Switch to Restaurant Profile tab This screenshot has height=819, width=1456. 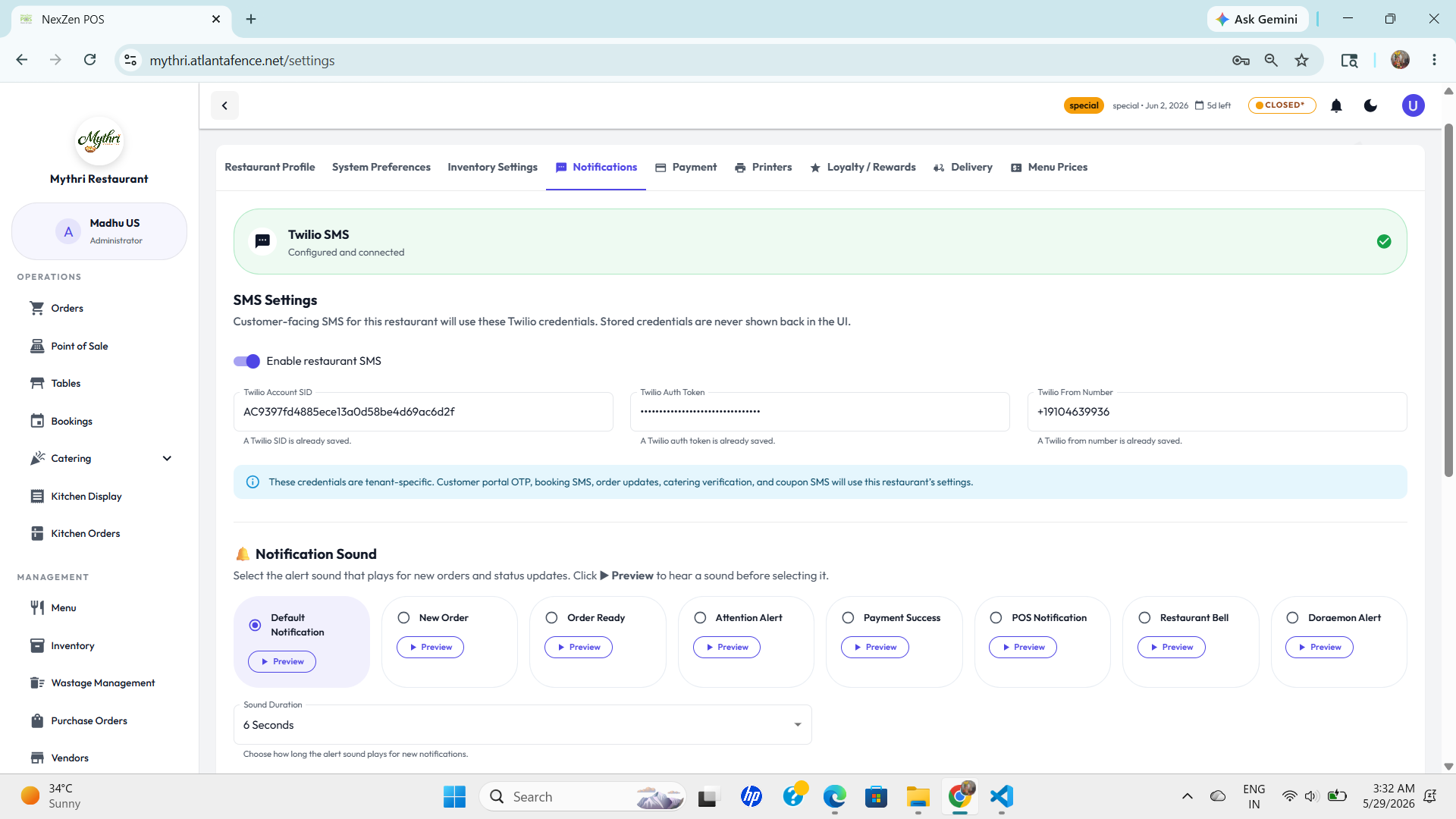[269, 167]
